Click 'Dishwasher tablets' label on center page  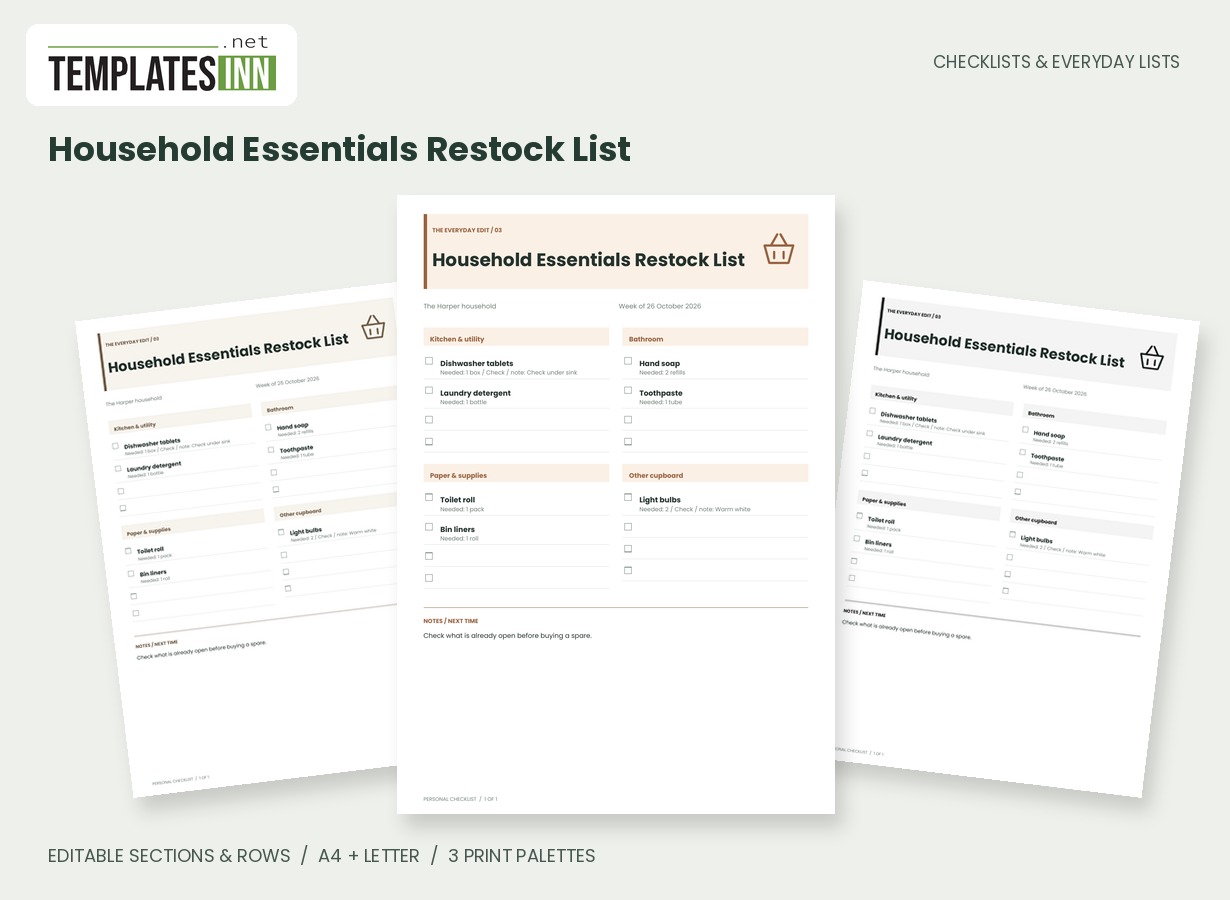pyautogui.click(x=477, y=364)
